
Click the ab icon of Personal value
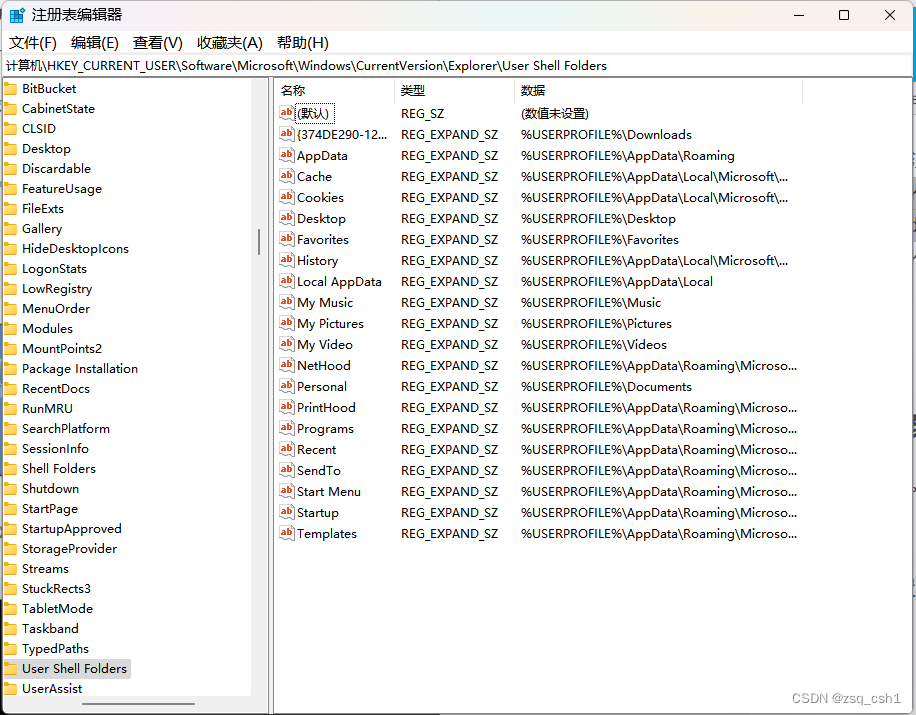tap(286, 386)
